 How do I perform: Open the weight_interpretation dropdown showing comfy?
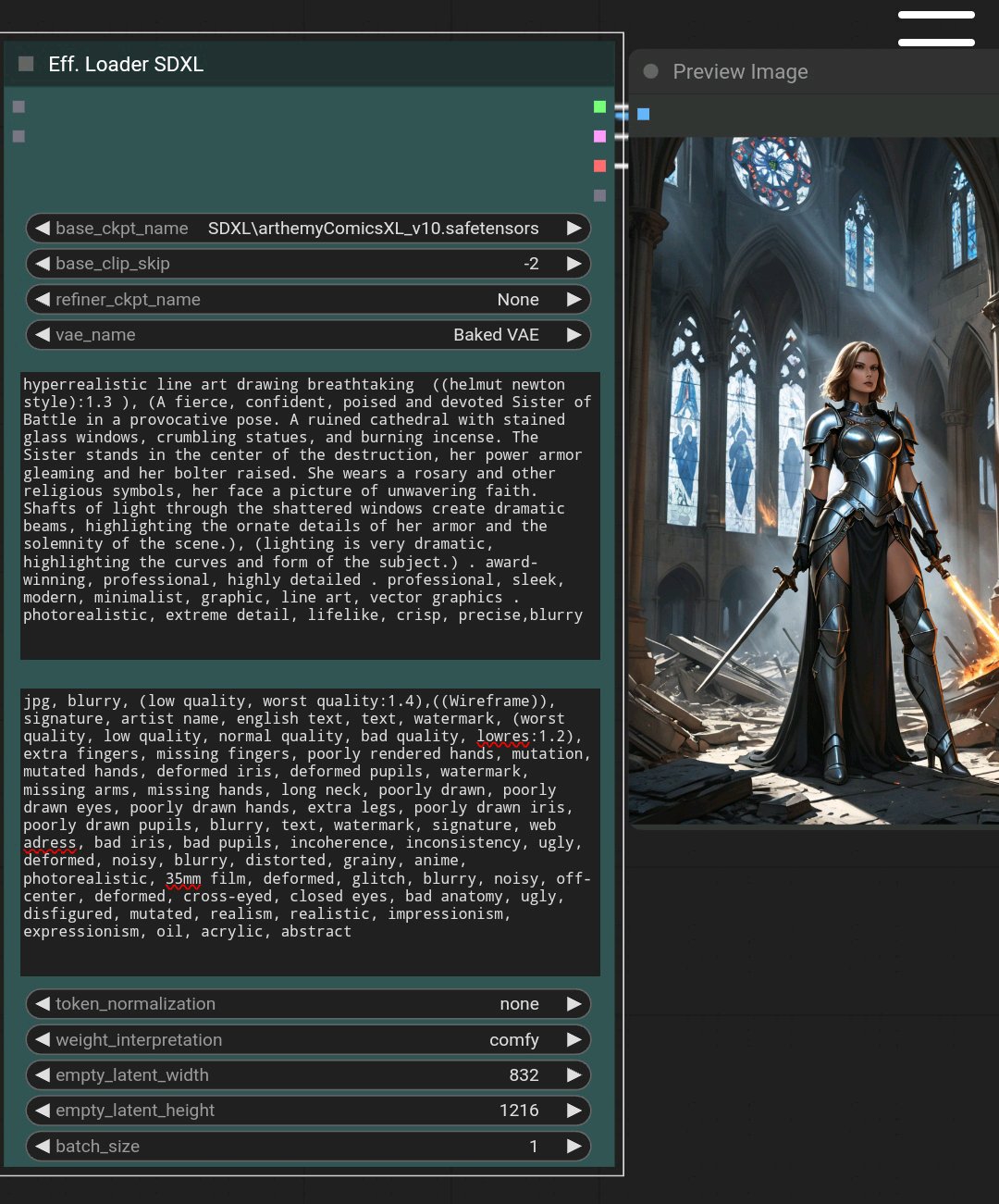308,1039
